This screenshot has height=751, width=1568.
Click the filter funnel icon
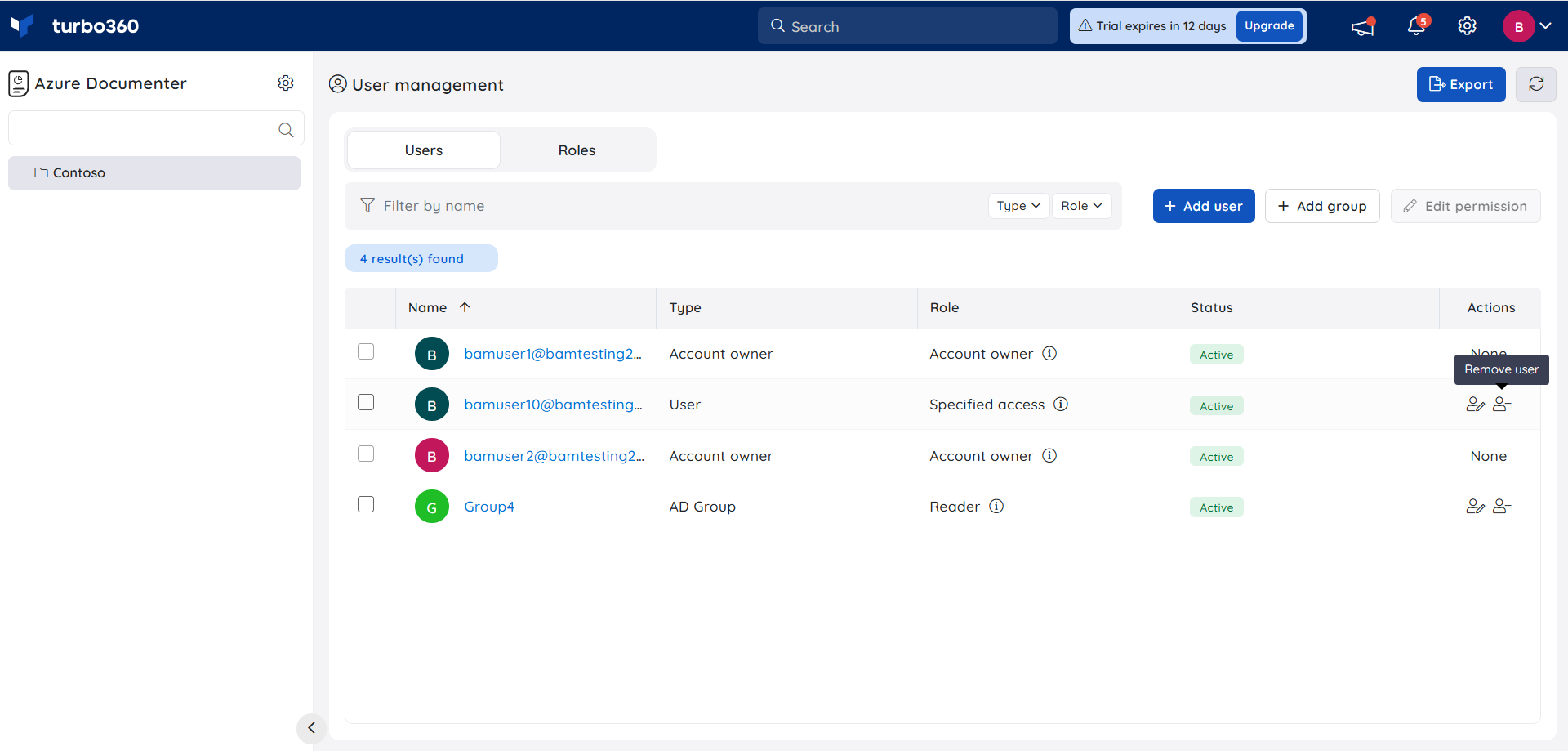coord(367,205)
